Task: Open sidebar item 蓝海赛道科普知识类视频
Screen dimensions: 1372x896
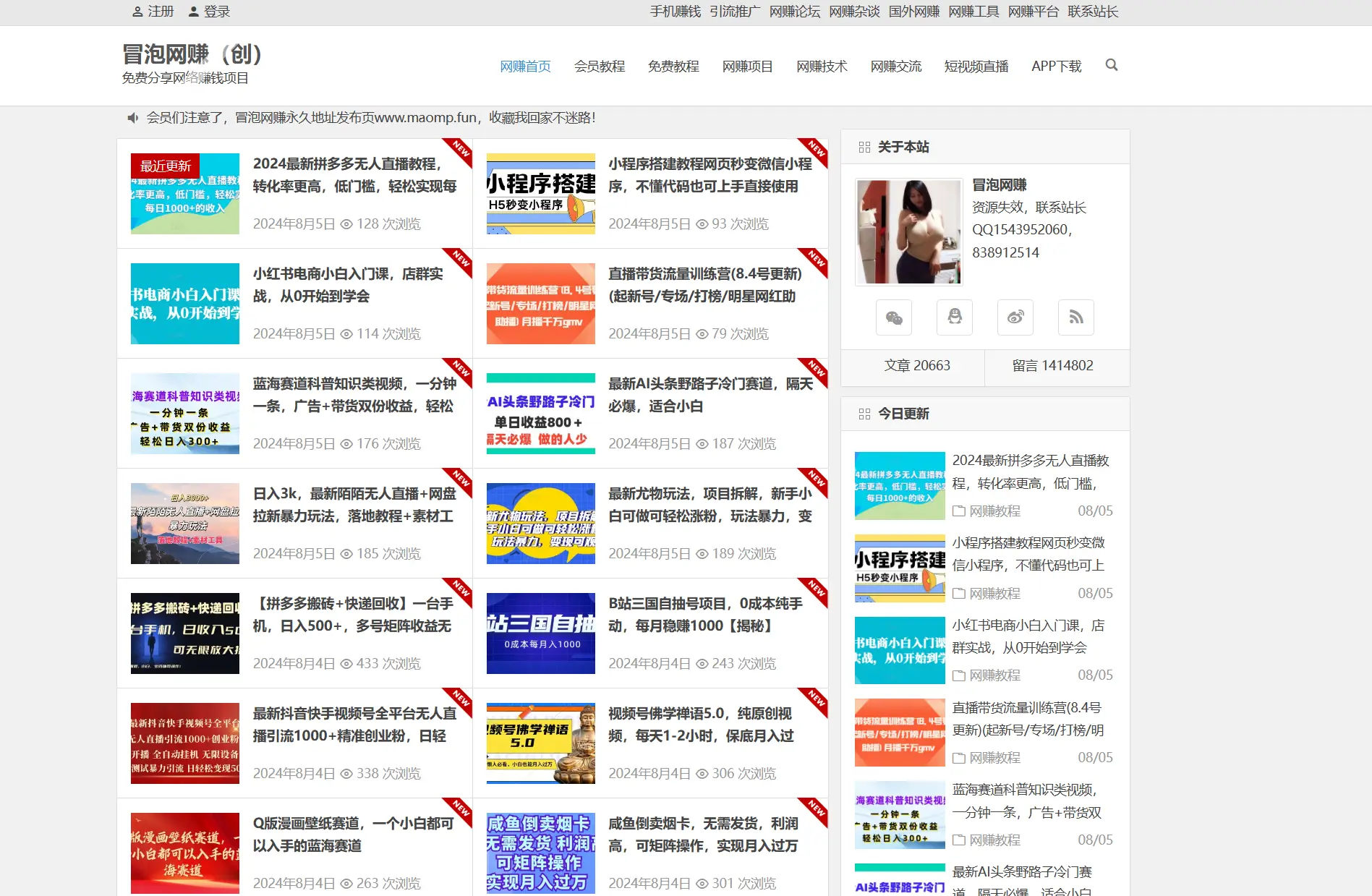Action: (1027, 801)
